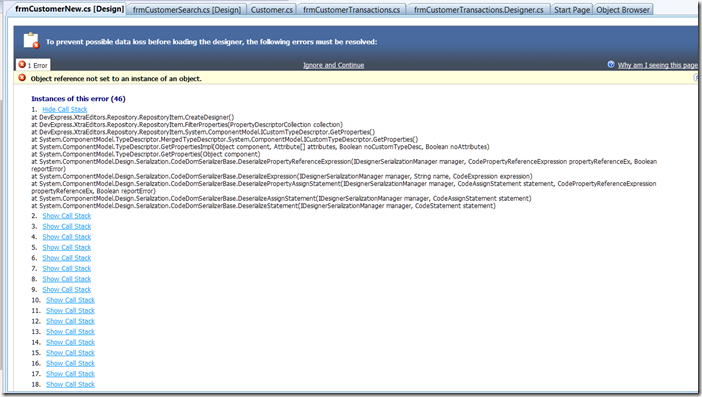
Task: Show Call Stack for instance 11
Action: point(70,311)
